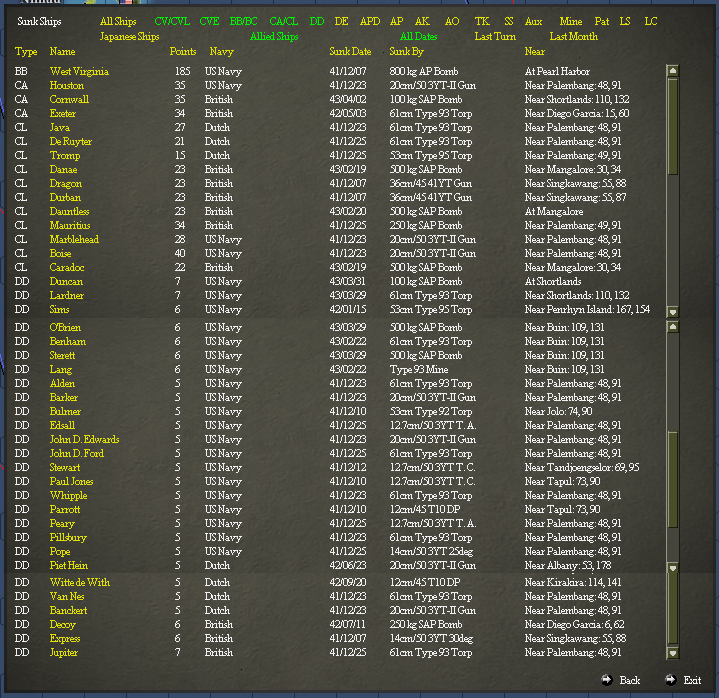The height and width of the screenshot is (698, 719).
Task: Sort list by Near column header
Action: pyautogui.click(x=535, y=52)
